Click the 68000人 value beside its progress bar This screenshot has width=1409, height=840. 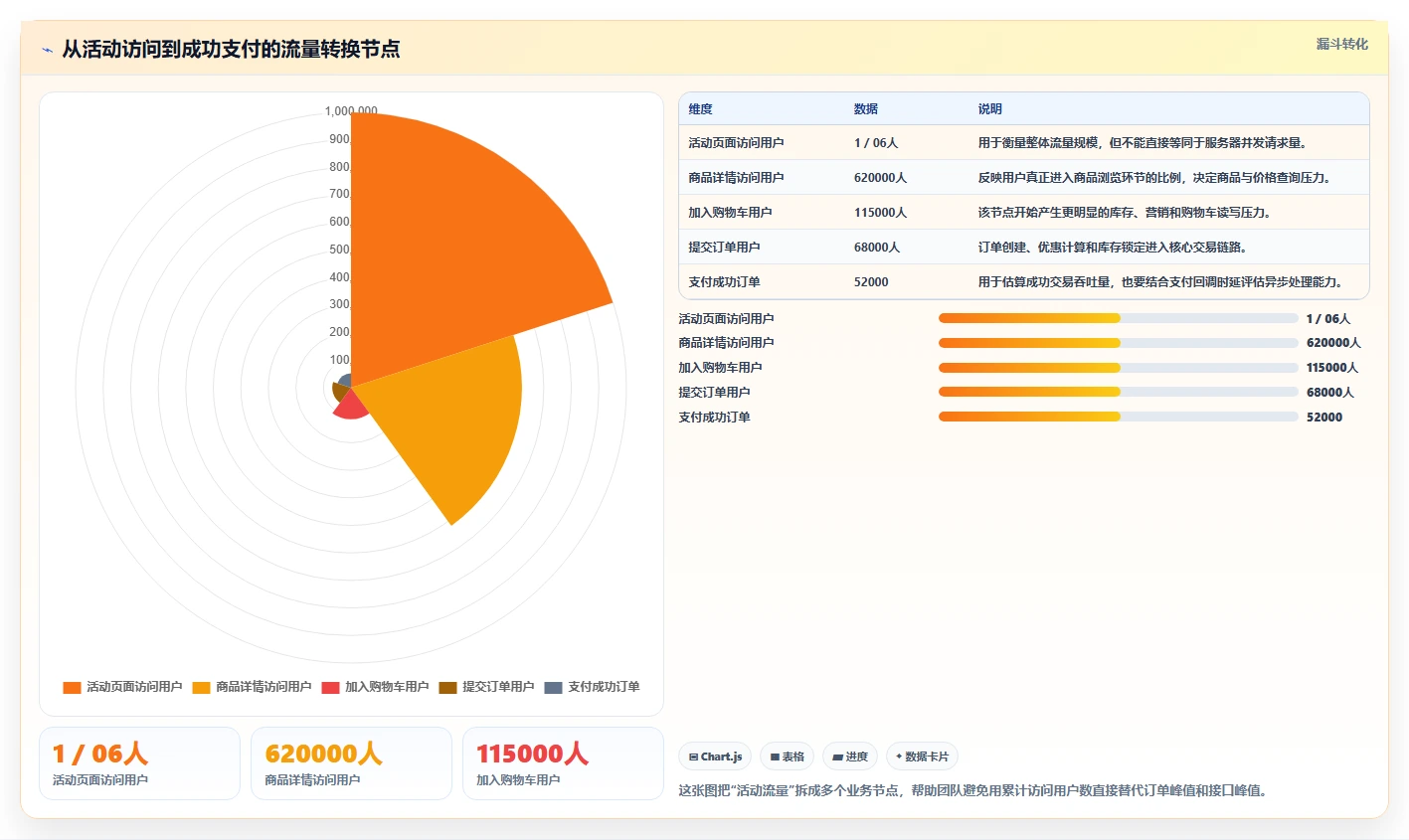tap(1330, 393)
